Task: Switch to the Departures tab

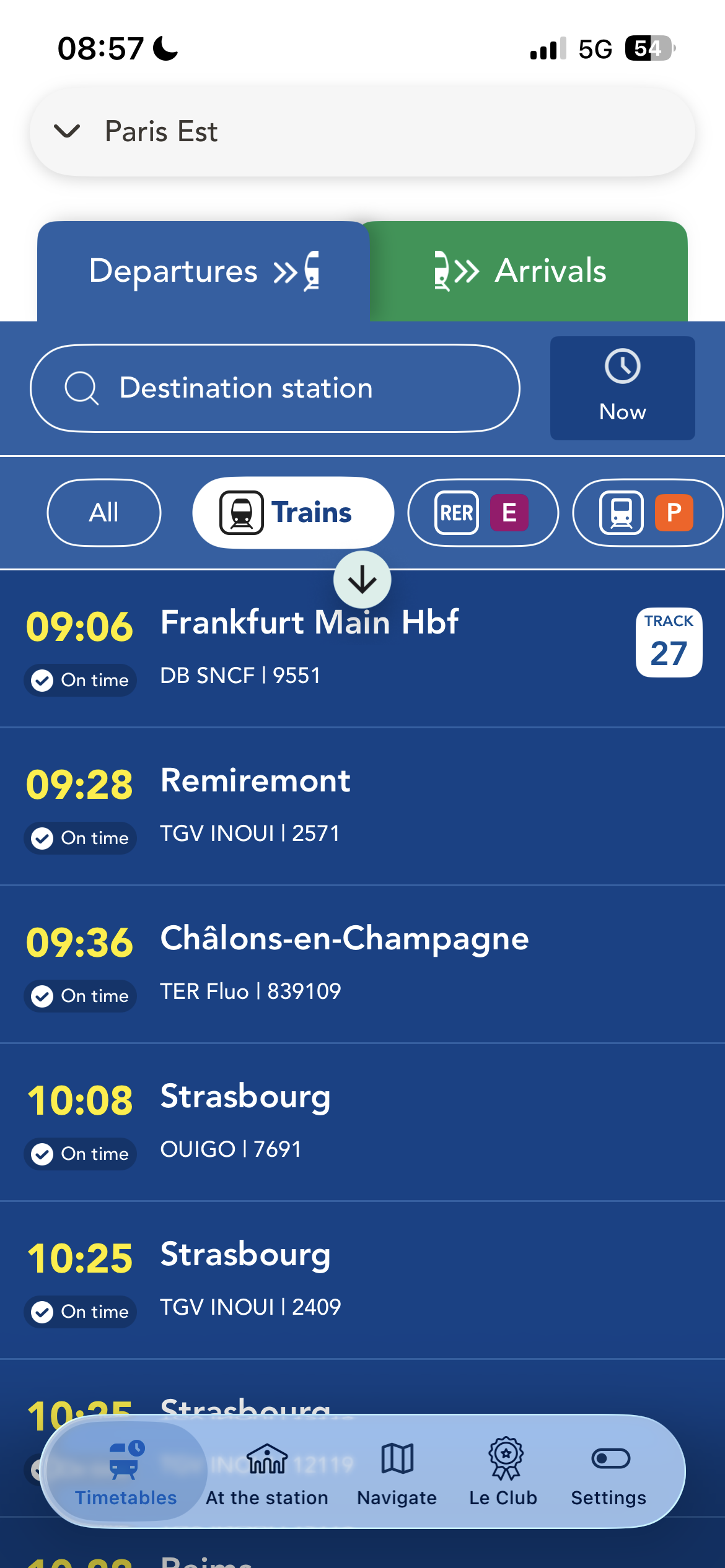Action: [x=203, y=271]
